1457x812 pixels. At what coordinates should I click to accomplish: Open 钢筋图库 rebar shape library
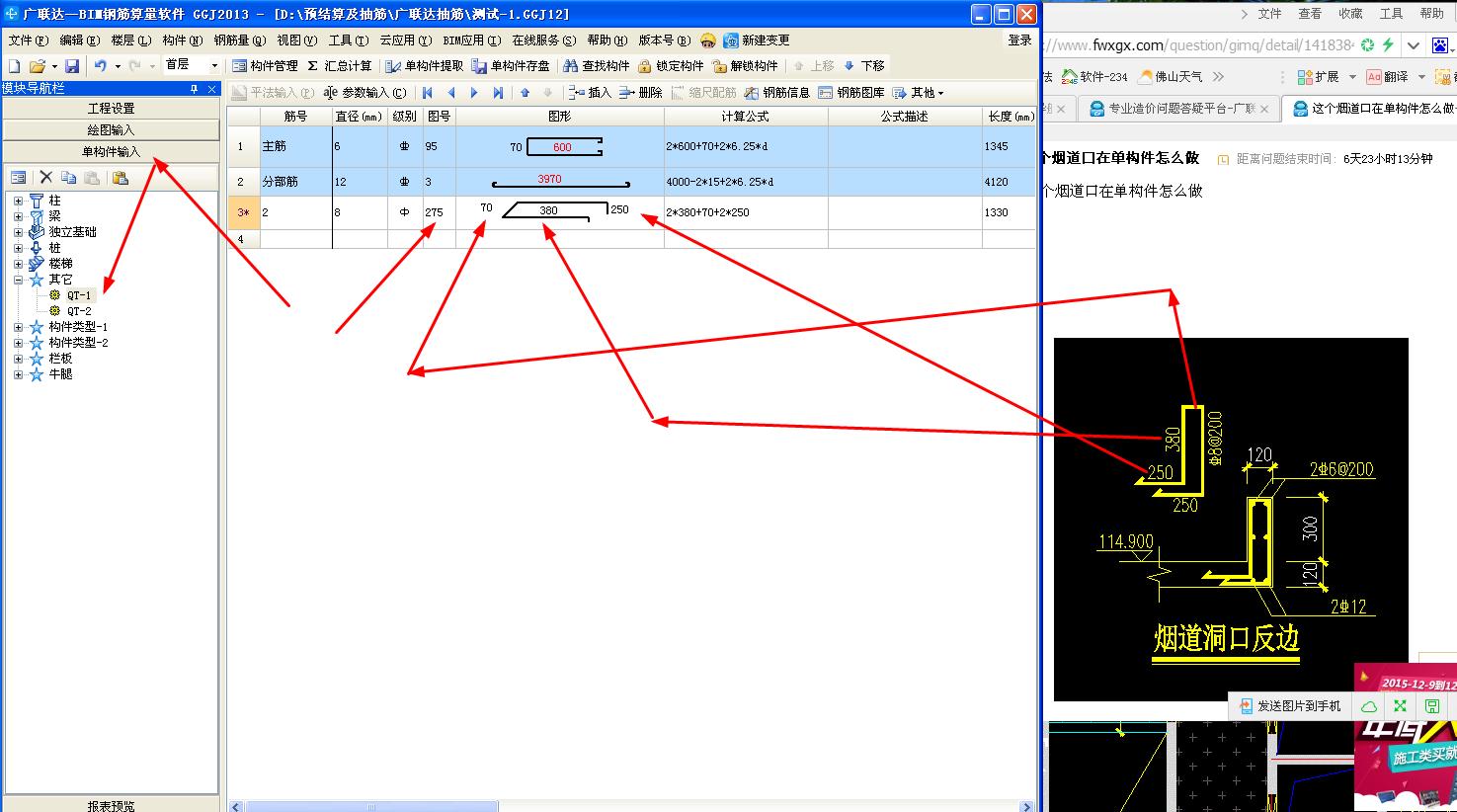coord(851,92)
